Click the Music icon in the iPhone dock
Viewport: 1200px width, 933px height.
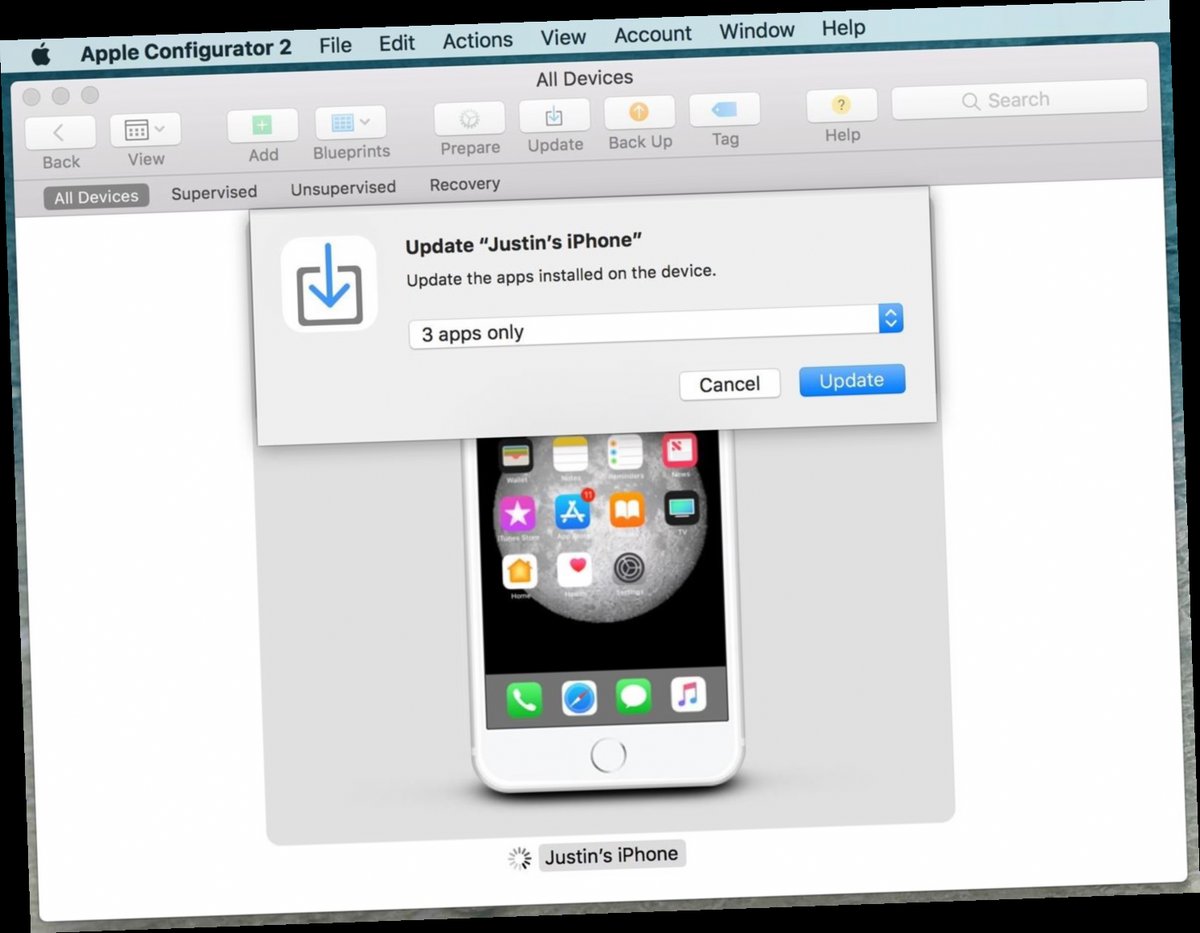coord(688,692)
